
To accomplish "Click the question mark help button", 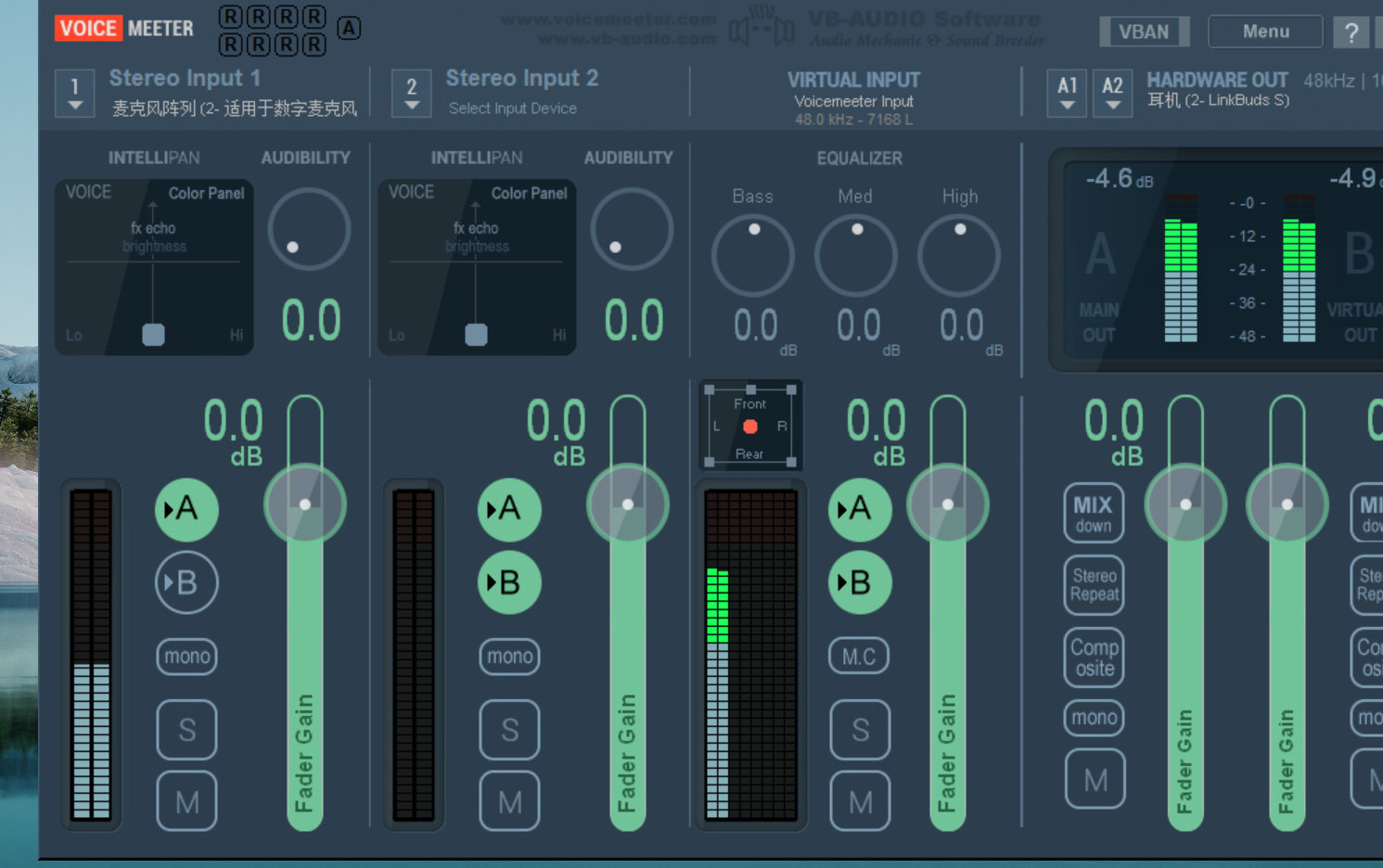I will pos(1351,32).
